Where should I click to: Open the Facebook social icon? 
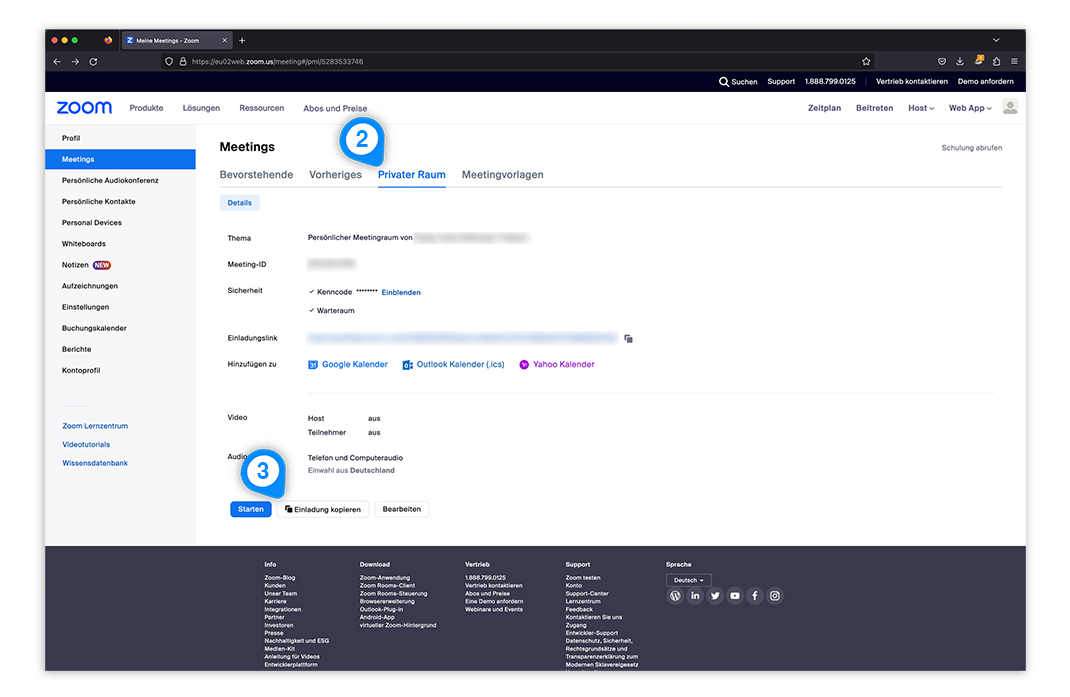coord(755,596)
